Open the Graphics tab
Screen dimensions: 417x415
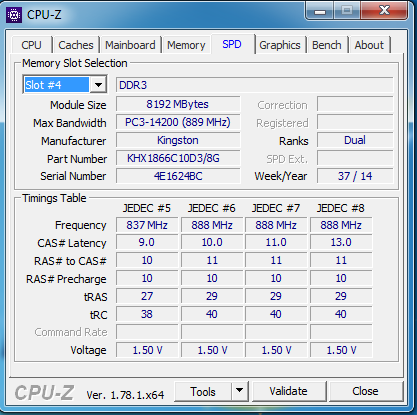click(x=280, y=45)
